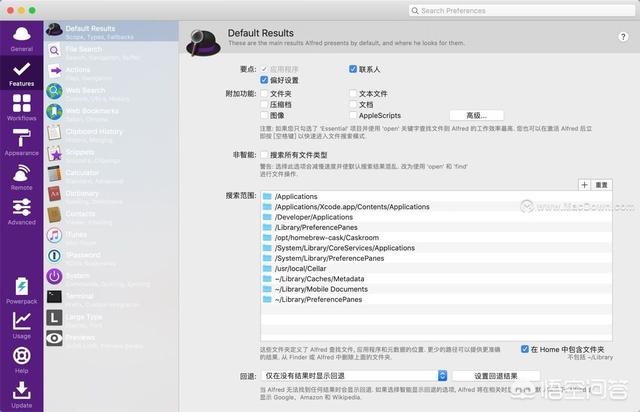Toggle 在 Home 中包含文件夹 checkbox

(525, 349)
